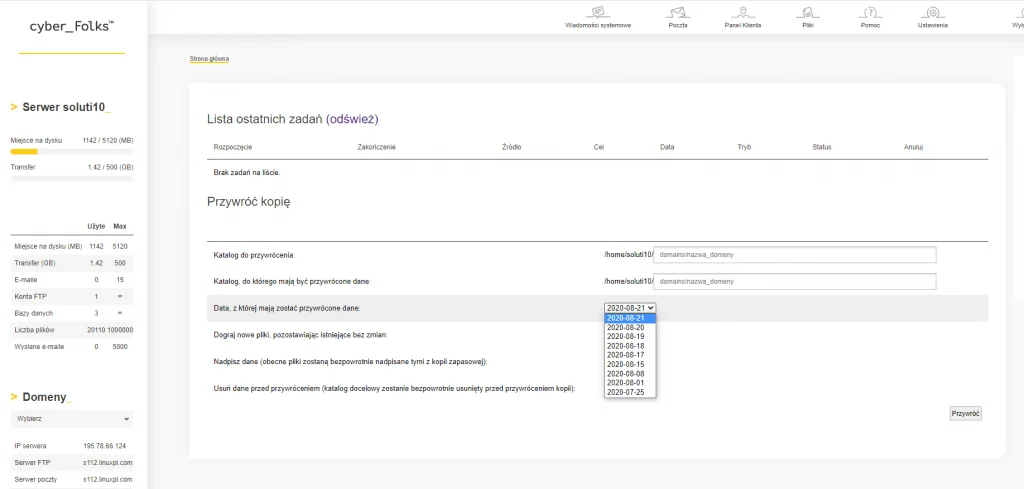The width and height of the screenshot is (1024, 489).
Task: Click the Źródło column header
Action: (x=511, y=148)
